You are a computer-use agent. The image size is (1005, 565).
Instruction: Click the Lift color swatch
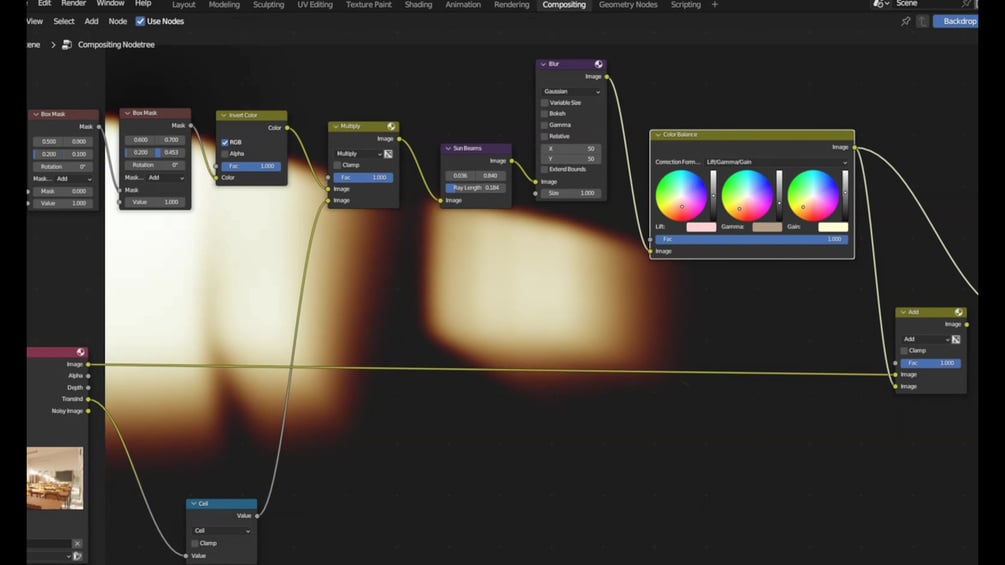(x=701, y=227)
